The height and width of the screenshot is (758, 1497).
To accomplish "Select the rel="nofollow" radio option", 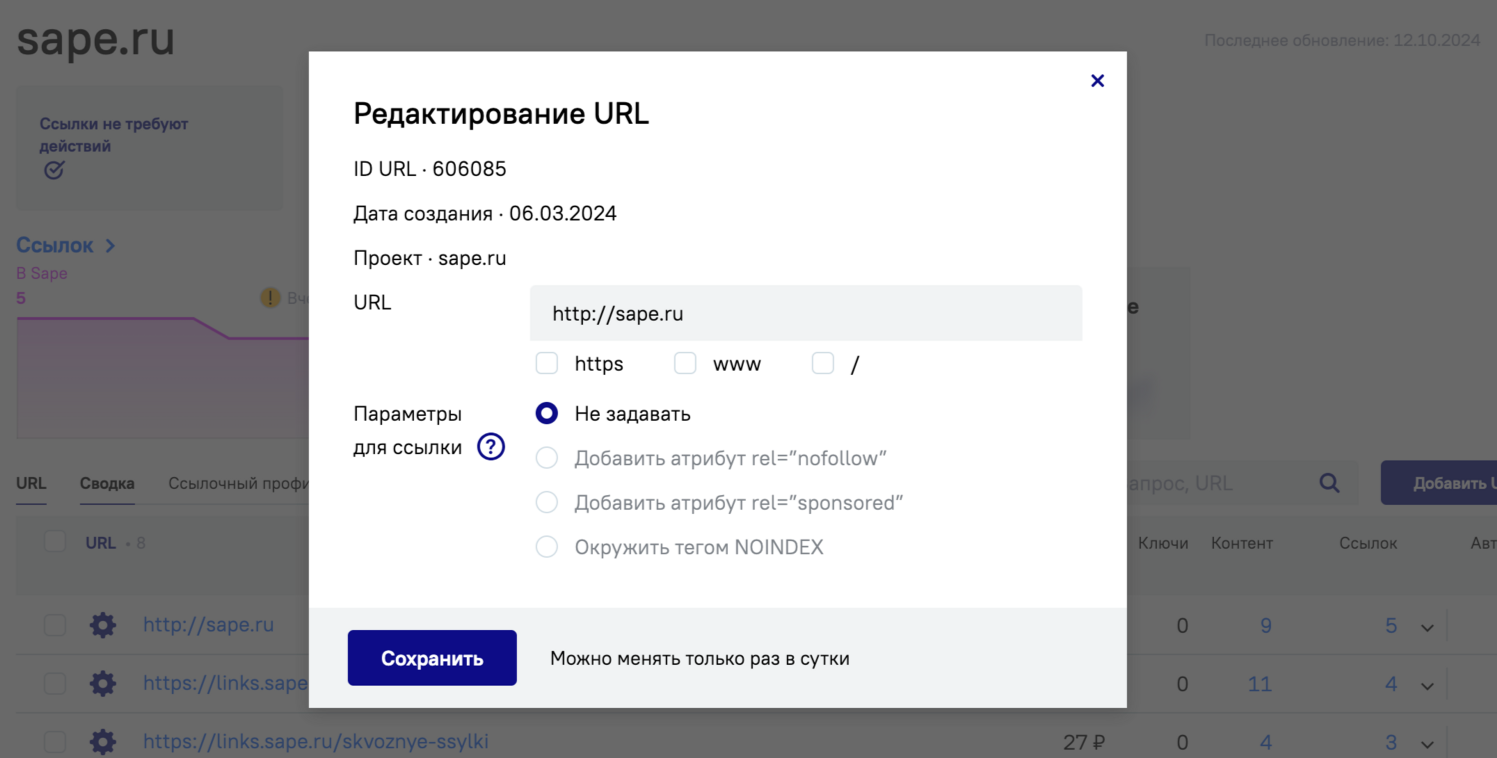I will click(547, 458).
